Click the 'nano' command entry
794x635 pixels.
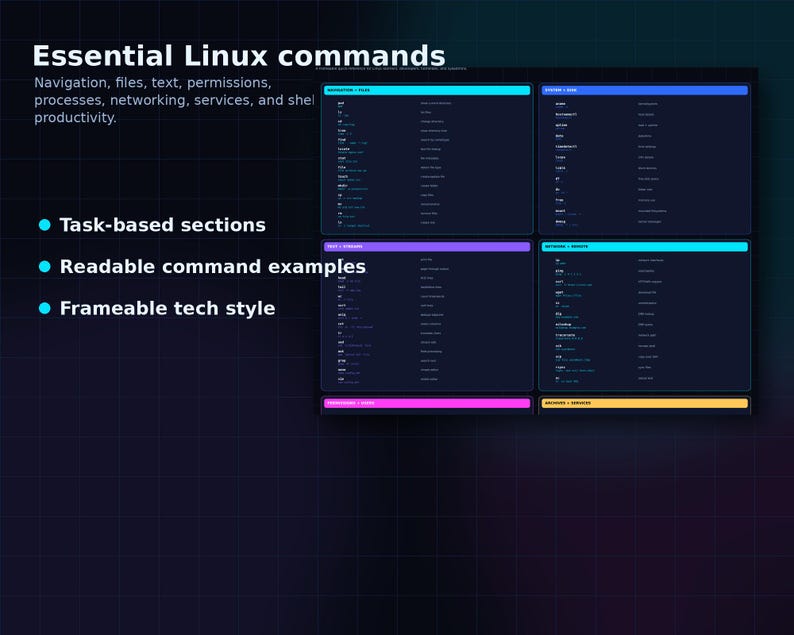point(342,370)
